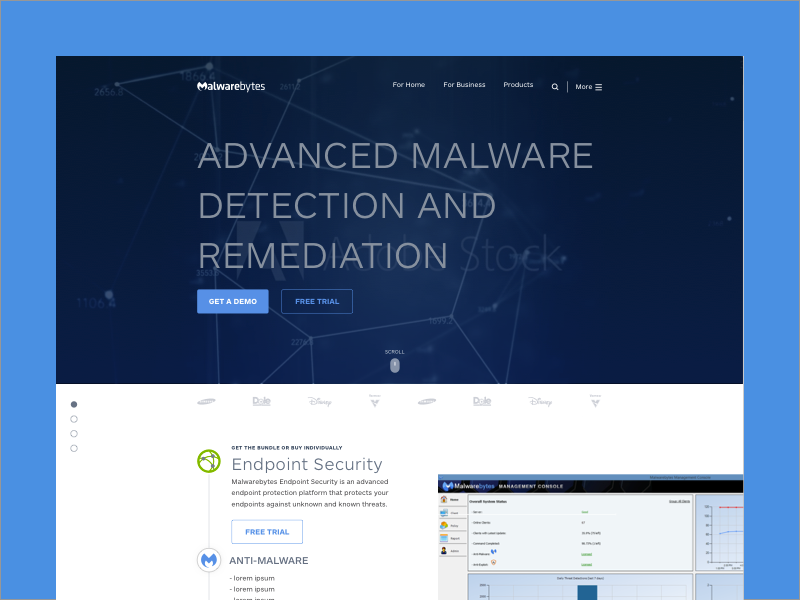The height and width of the screenshot is (600, 800).
Task: Open the For Home menu item
Action: [x=409, y=85]
